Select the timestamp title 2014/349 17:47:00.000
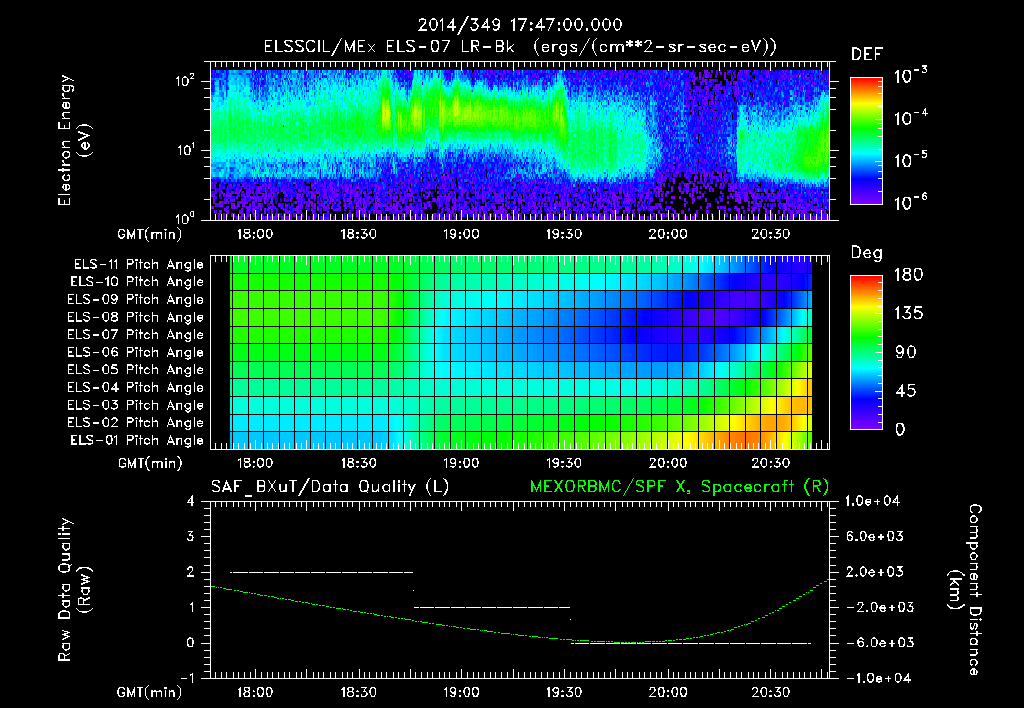This screenshot has width=1024, height=708. pos(520,25)
